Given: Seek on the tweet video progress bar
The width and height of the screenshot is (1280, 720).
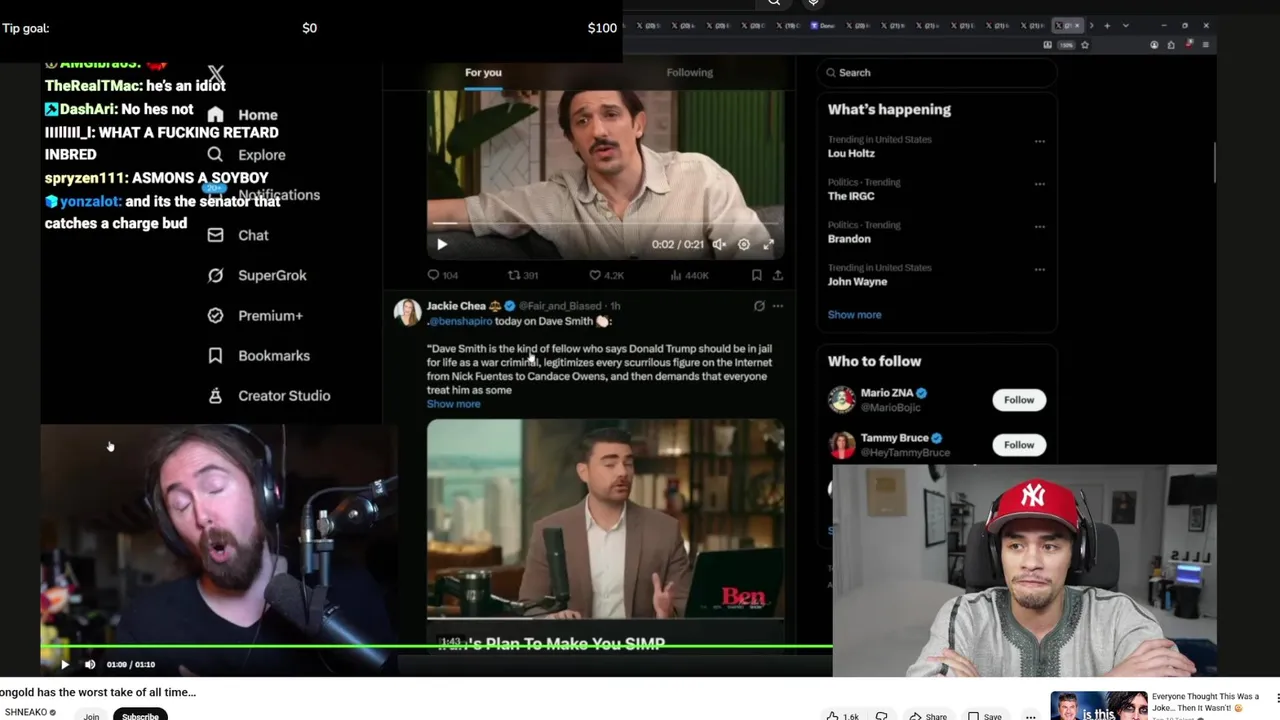Looking at the screenshot, I should pyautogui.click(x=606, y=224).
